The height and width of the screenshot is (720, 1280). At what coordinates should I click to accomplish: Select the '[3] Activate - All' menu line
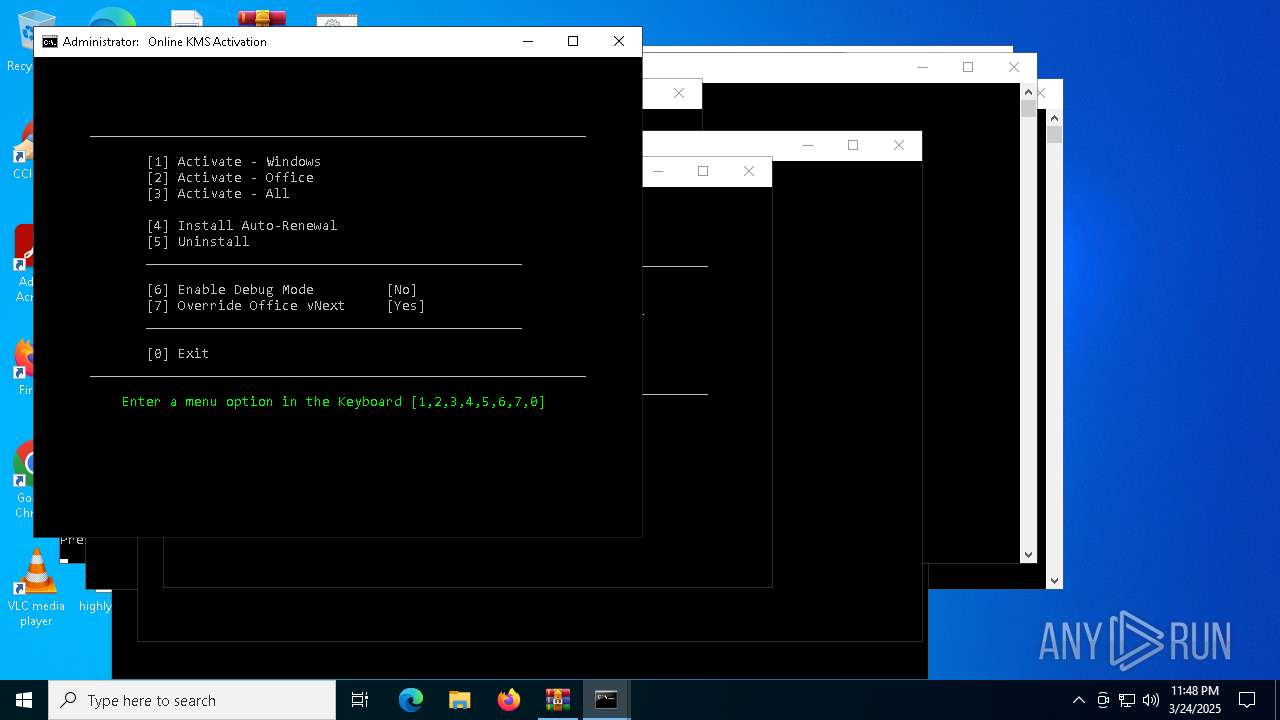(x=218, y=194)
